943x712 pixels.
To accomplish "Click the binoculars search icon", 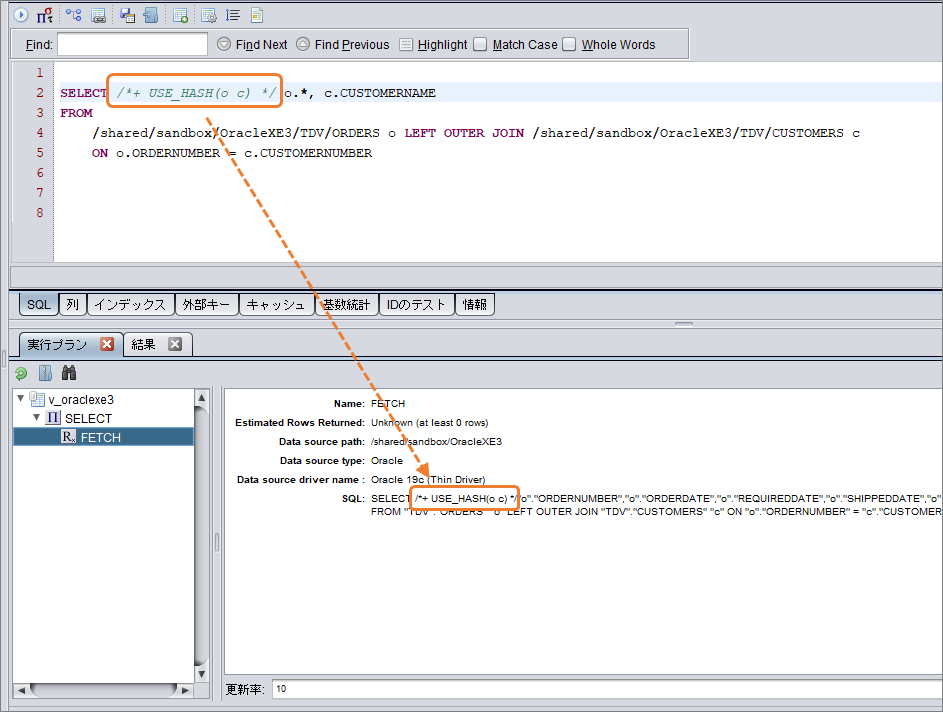I will (x=69, y=373).
